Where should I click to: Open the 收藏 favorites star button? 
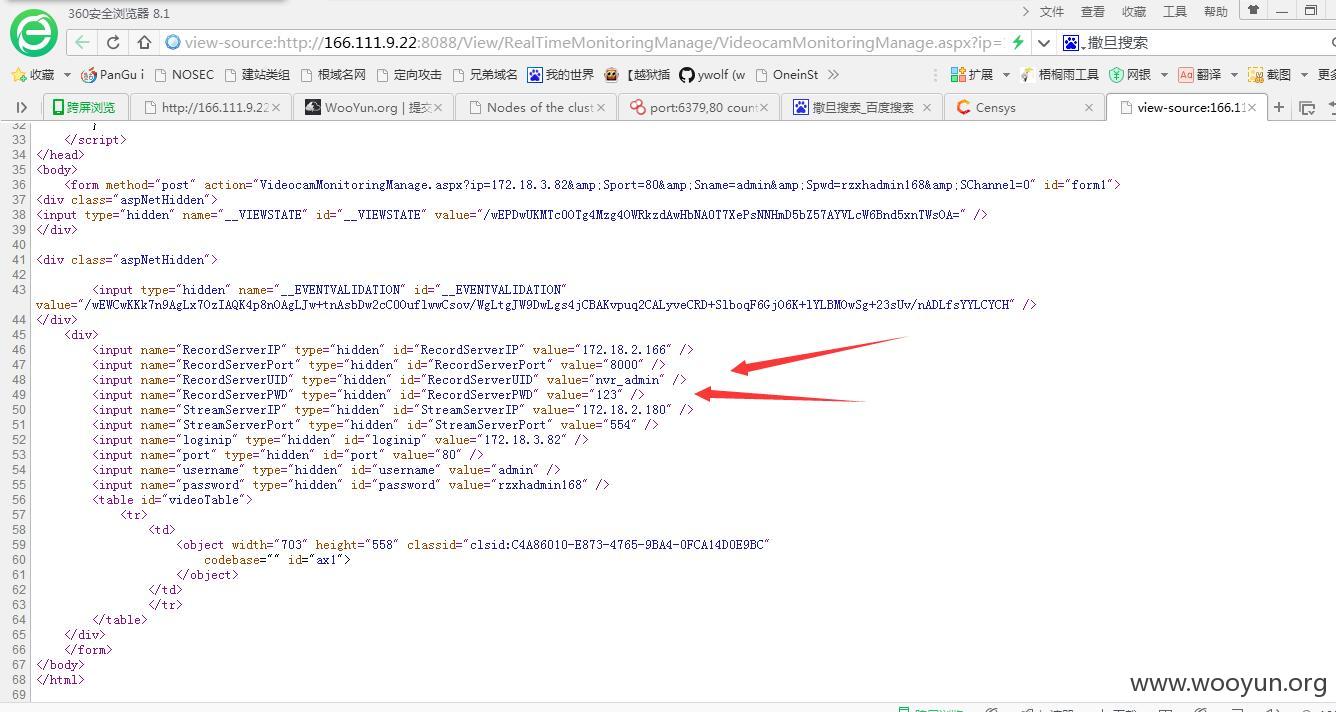pos(33,75)
